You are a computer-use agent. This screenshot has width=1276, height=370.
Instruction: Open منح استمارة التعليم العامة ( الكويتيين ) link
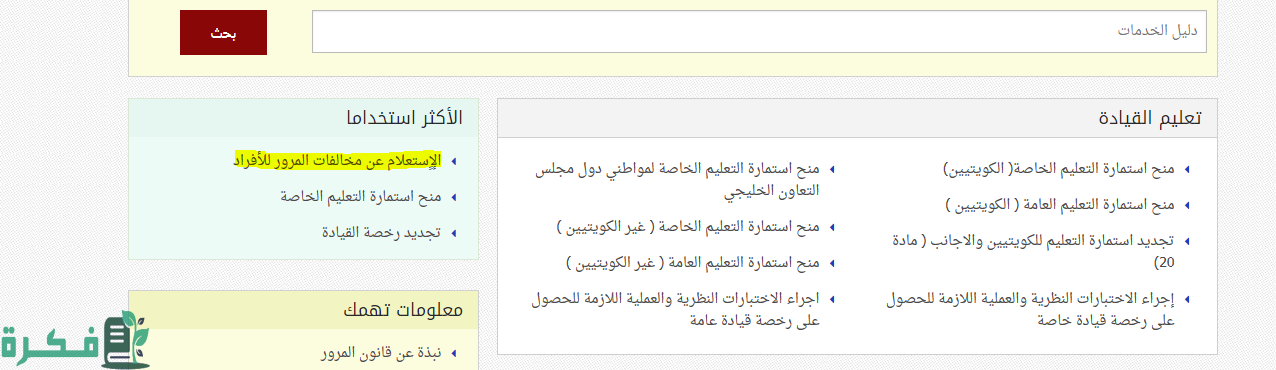coord(1060,205)
